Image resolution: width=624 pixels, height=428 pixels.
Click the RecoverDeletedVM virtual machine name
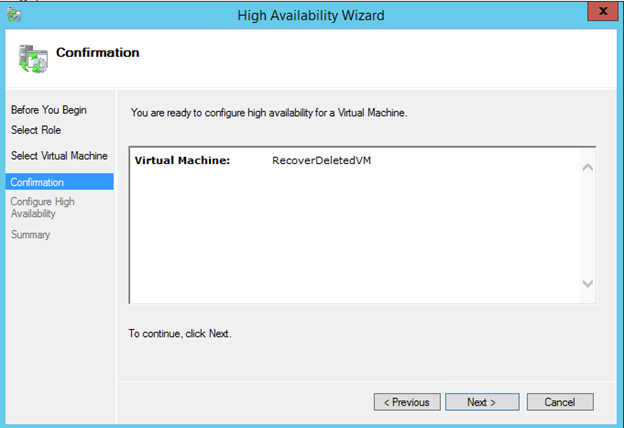pyautogui.click(x=320, y=160)
